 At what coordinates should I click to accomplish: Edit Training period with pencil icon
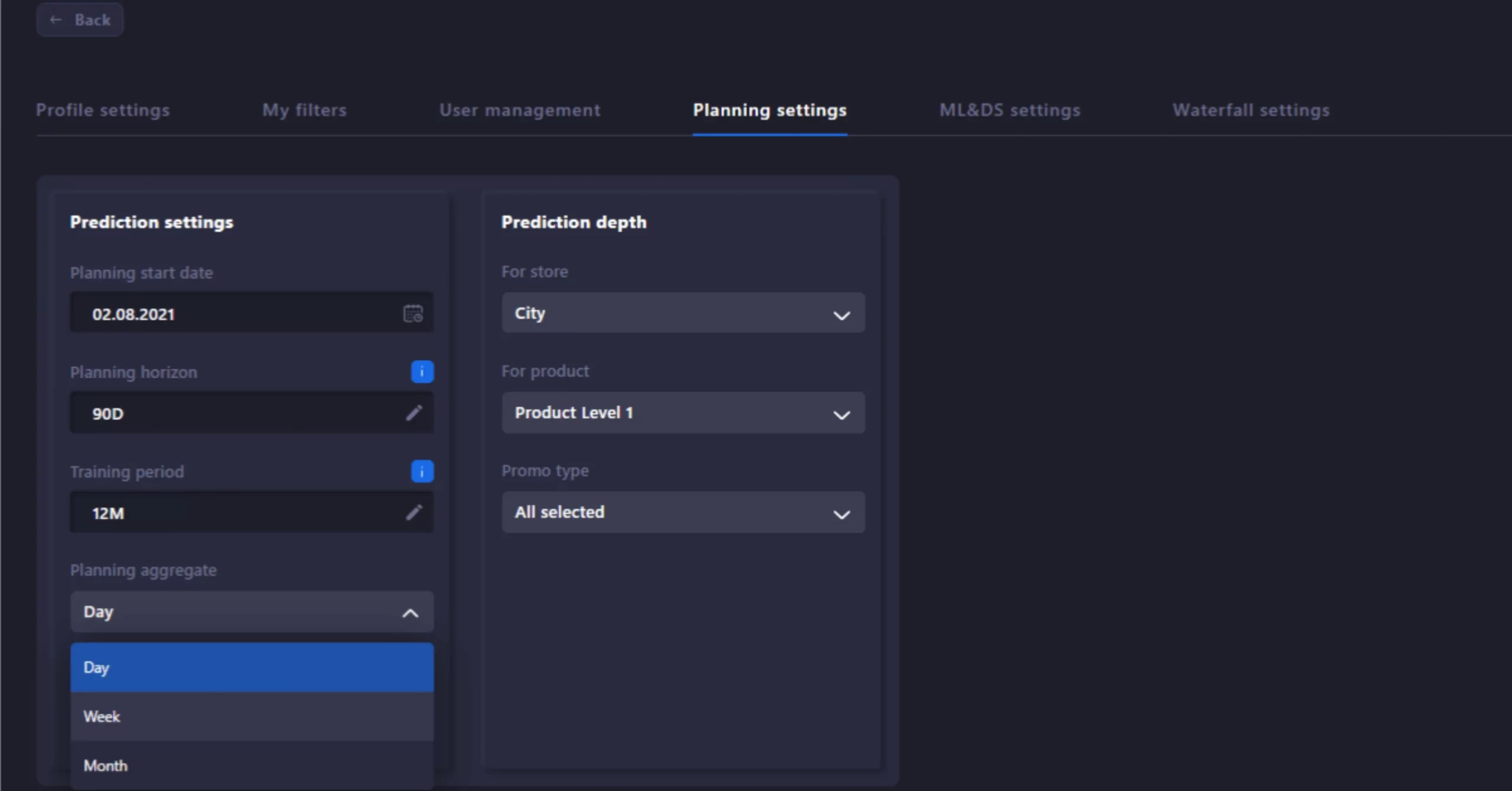click(x=414, y=512)
